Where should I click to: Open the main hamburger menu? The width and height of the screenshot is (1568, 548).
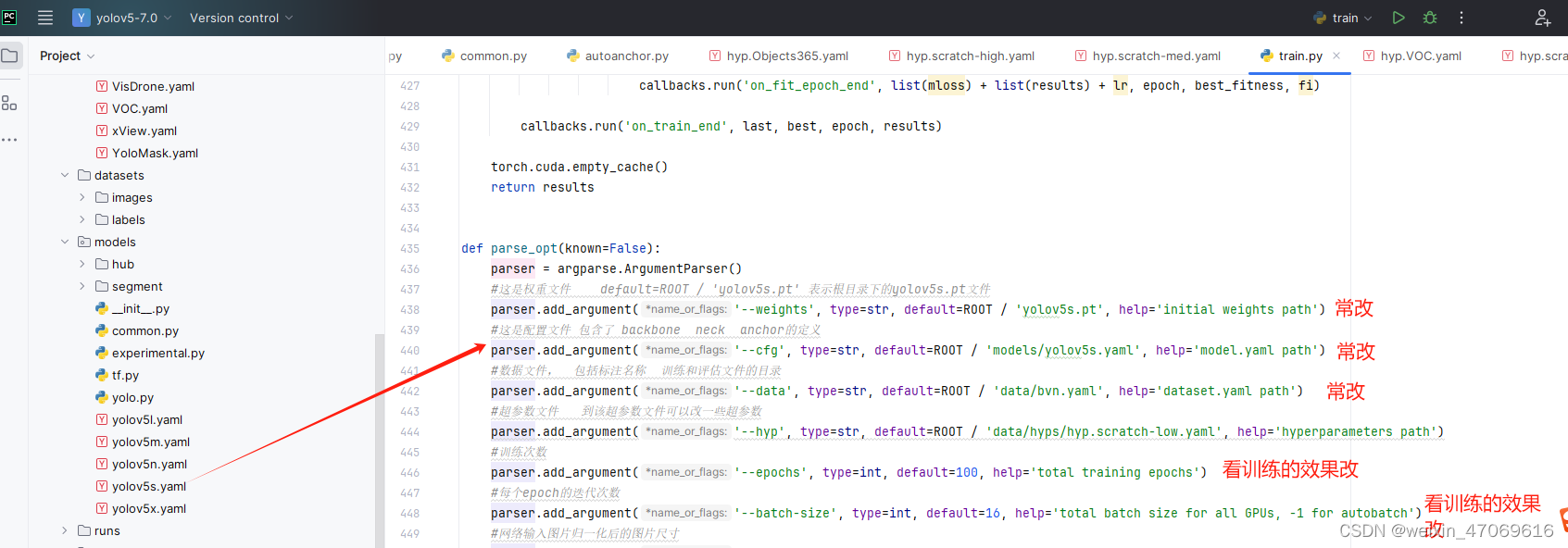45,18
